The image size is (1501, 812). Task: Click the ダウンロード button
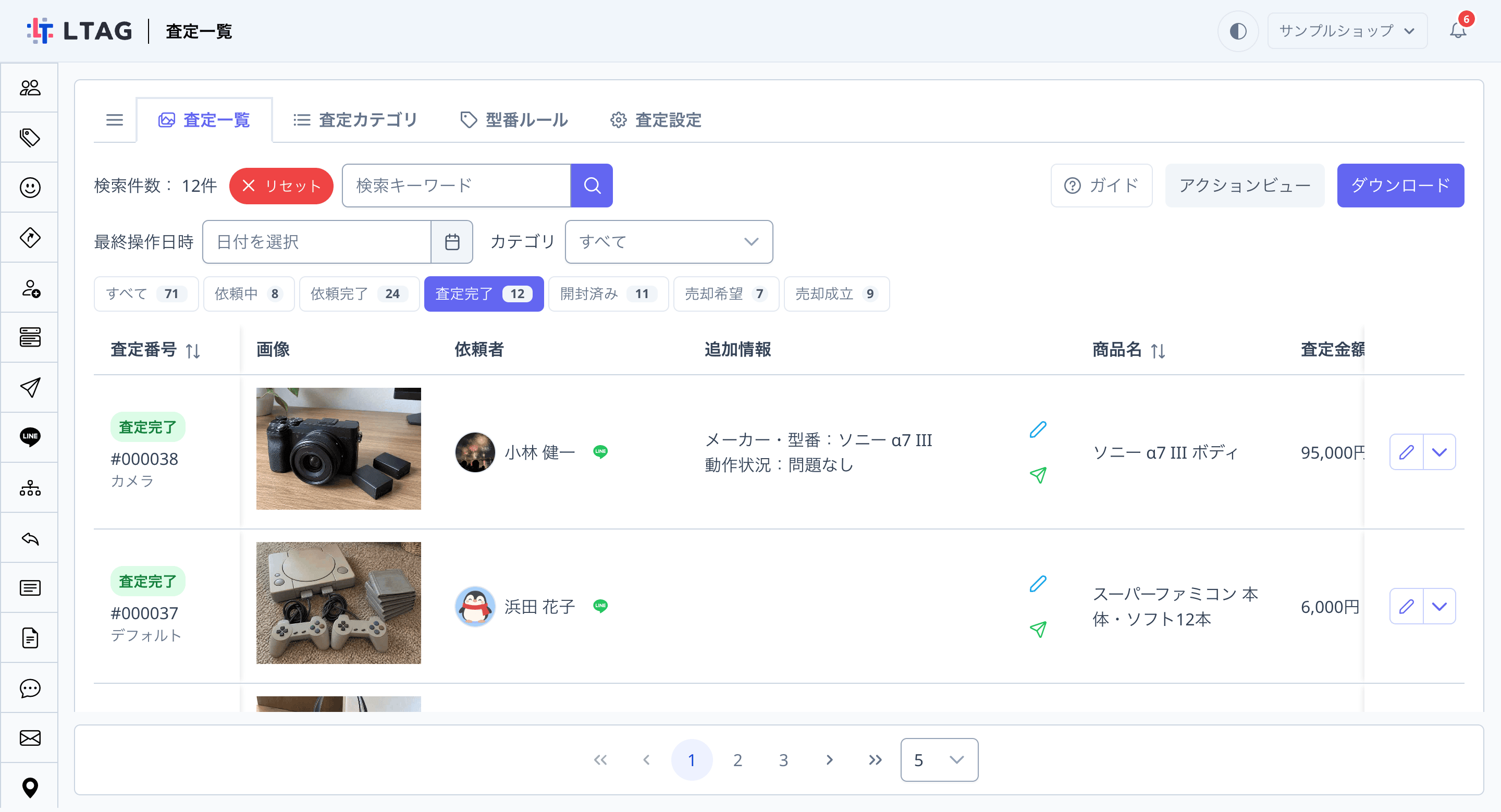tap(1400, 185)
